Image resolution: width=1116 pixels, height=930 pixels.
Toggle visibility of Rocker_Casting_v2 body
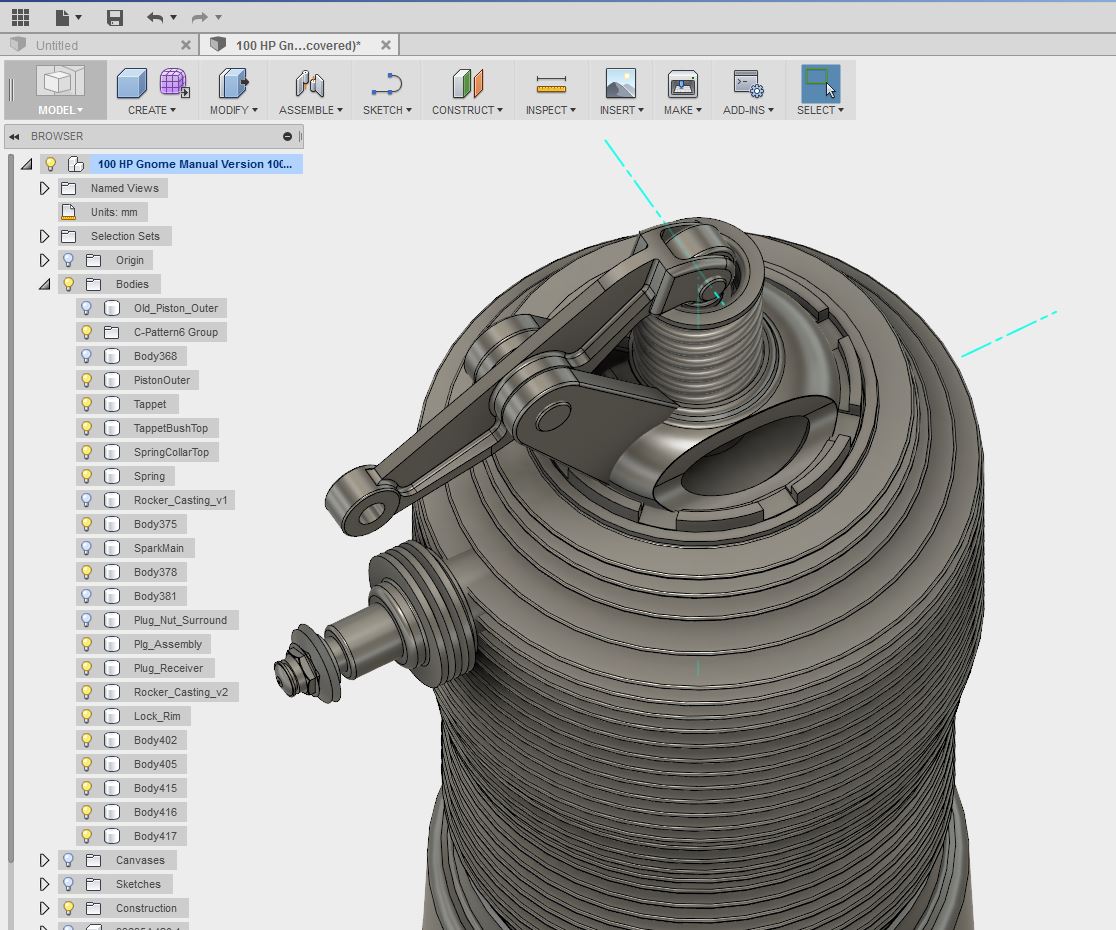click(x=87, y=692)
